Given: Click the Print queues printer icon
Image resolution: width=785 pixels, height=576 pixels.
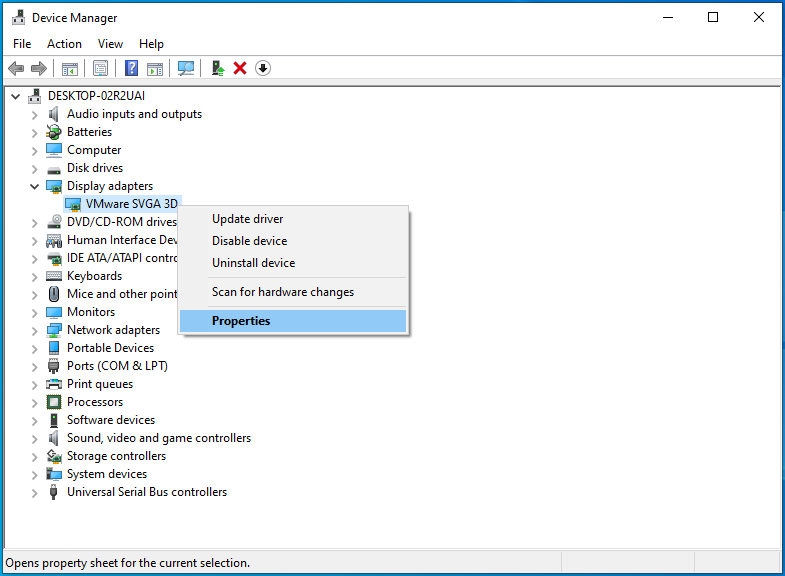Looking at the screenshot, I should point(54,384).
